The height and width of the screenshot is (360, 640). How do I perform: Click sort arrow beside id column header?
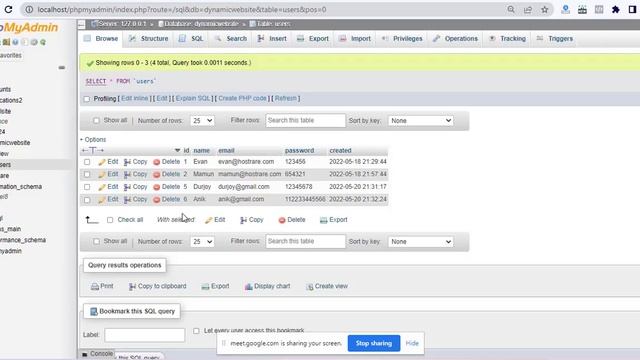coord(177,150)
